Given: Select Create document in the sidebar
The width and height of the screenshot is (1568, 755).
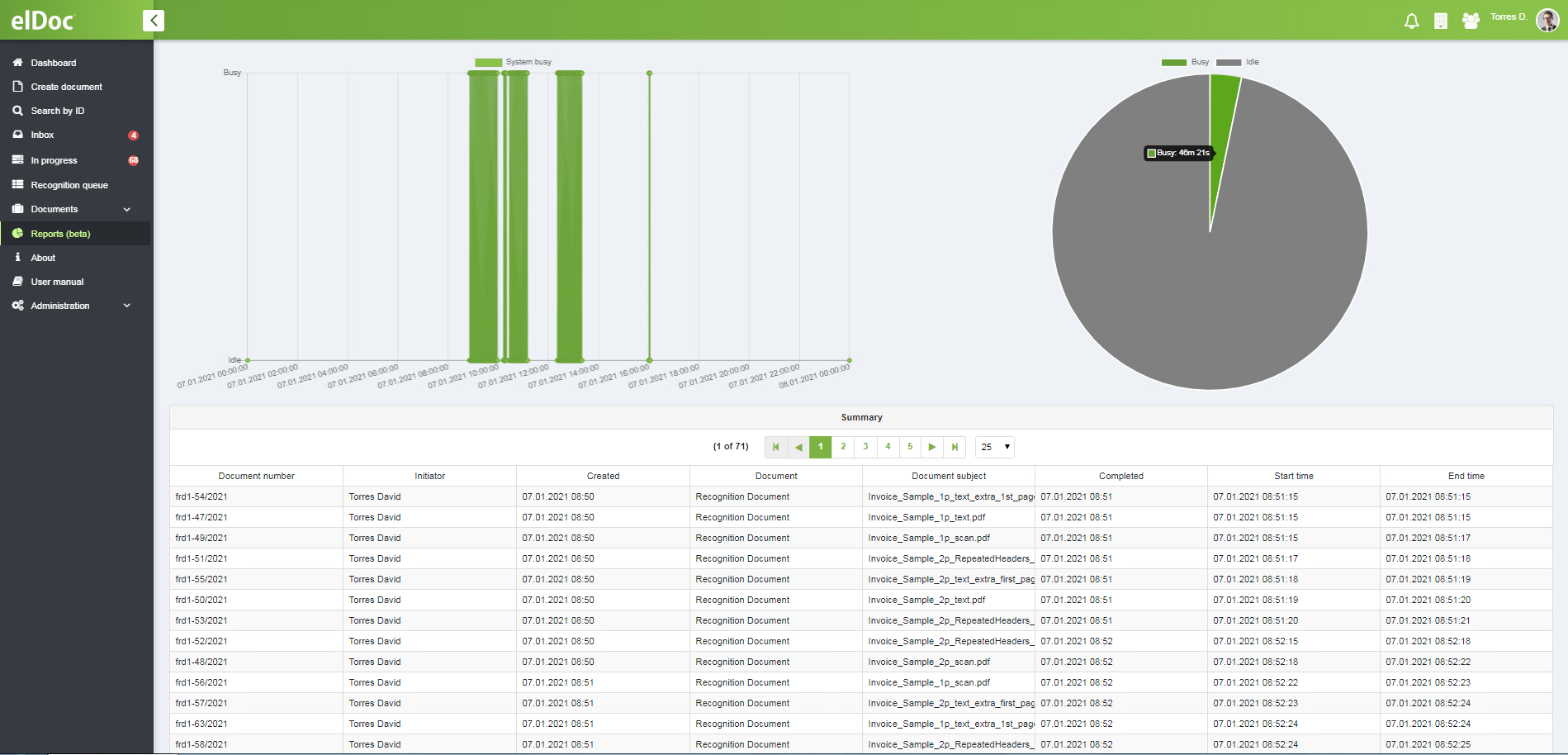Looking at the screenshot, I should coord(66,86).
